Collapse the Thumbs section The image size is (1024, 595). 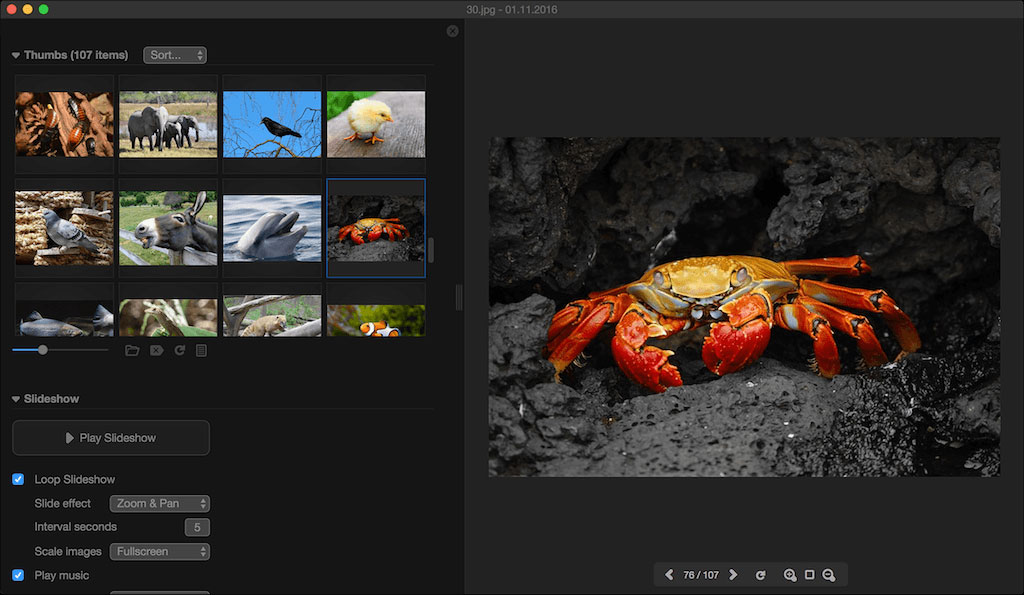pyautogui.click(x=16, y=56)
